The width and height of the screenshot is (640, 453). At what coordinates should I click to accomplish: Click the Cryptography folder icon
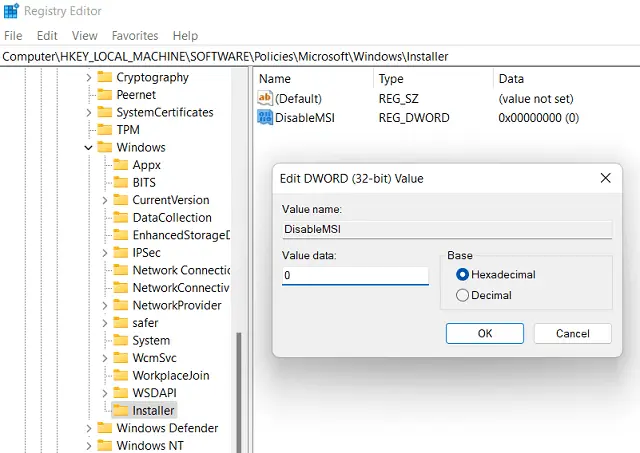click(x=104, y=77)
